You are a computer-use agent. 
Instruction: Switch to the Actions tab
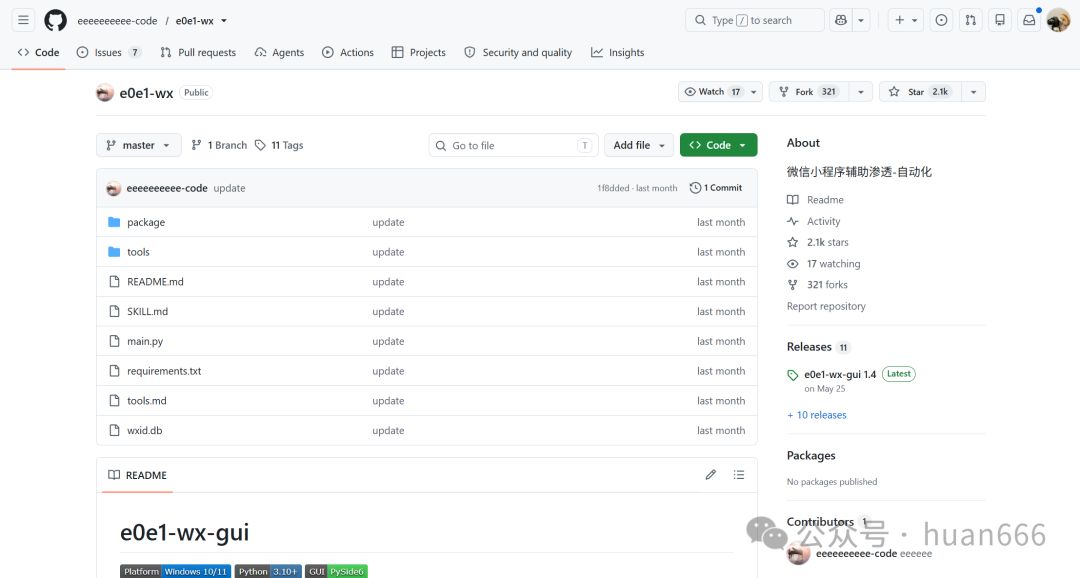click(348, 52)
